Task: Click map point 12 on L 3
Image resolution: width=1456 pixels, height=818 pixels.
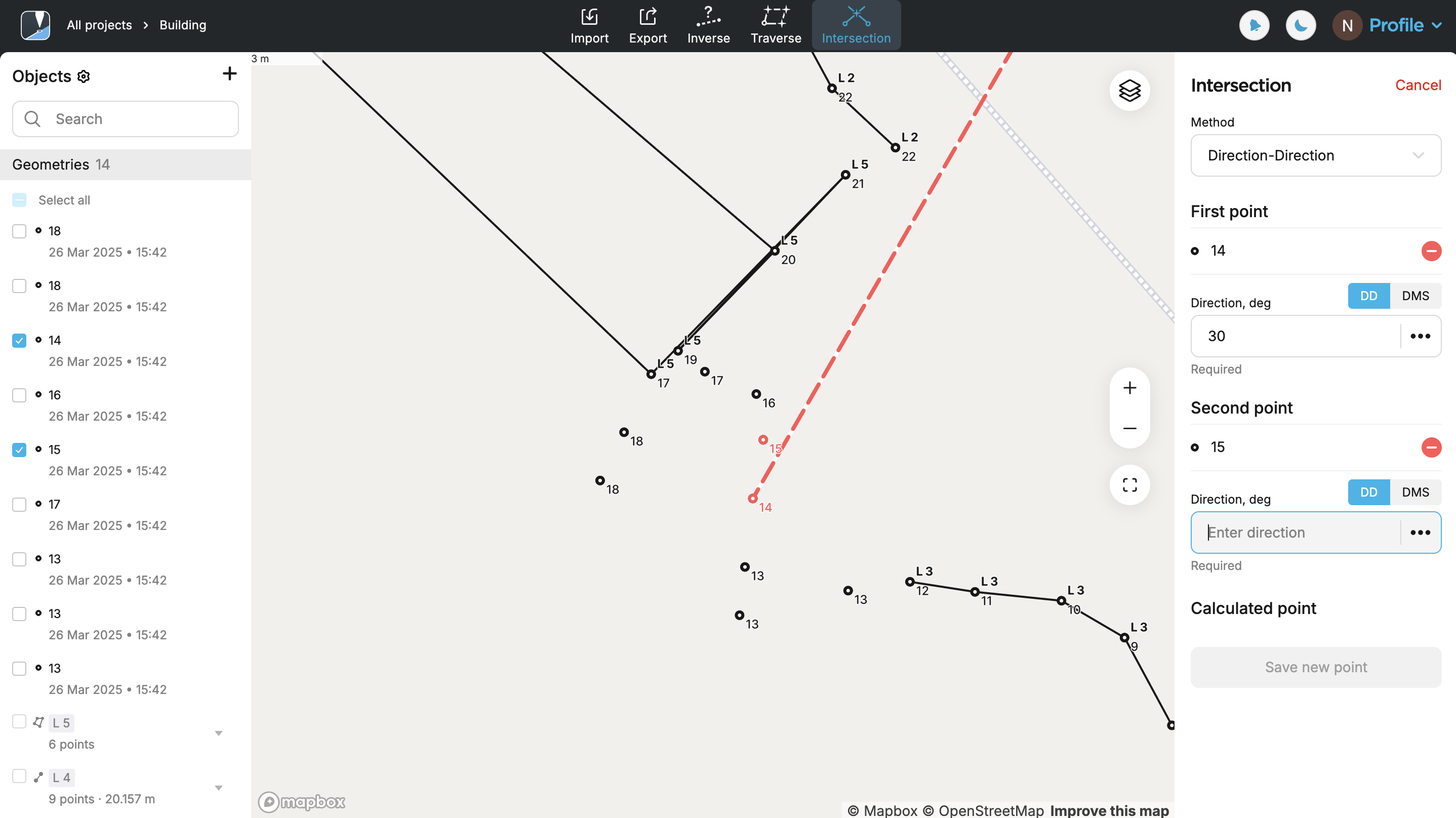Action: [910, 582]
